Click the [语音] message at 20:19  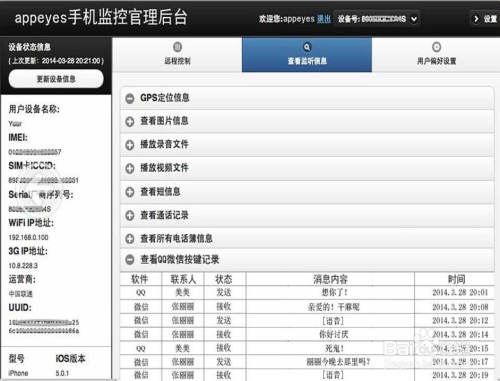click(x=333, y=375)
